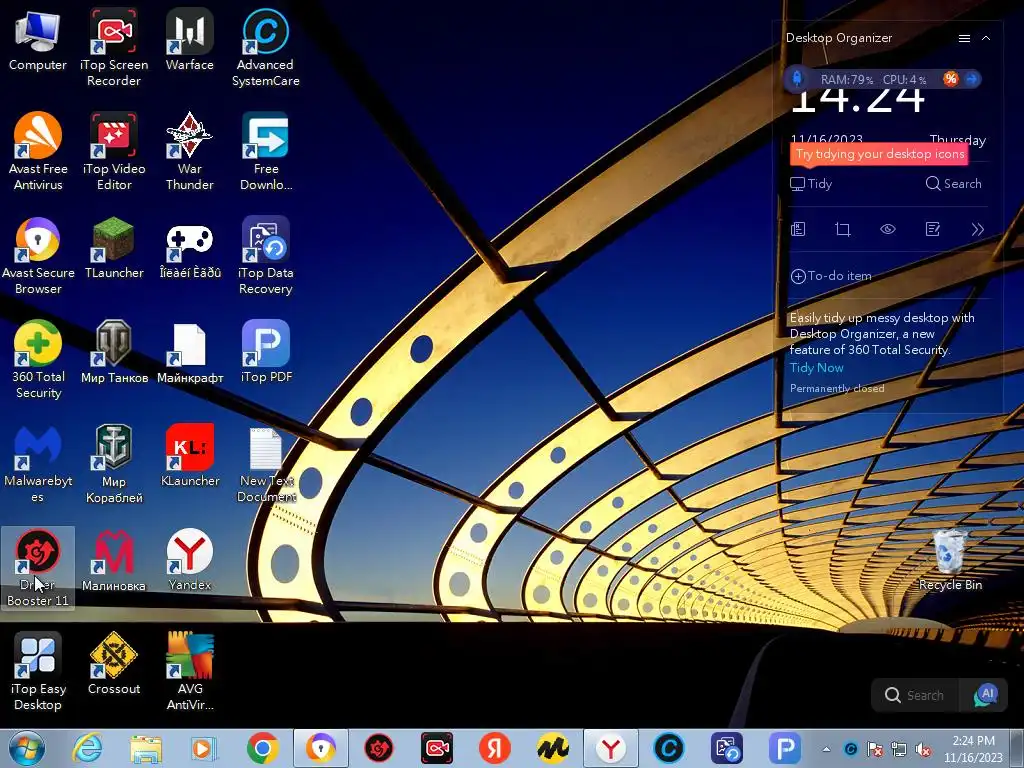The height and width of the screenshot is (768, 1024).
Task: Select the iTop Video Editor shortcut
Action: tap(114, 152)
